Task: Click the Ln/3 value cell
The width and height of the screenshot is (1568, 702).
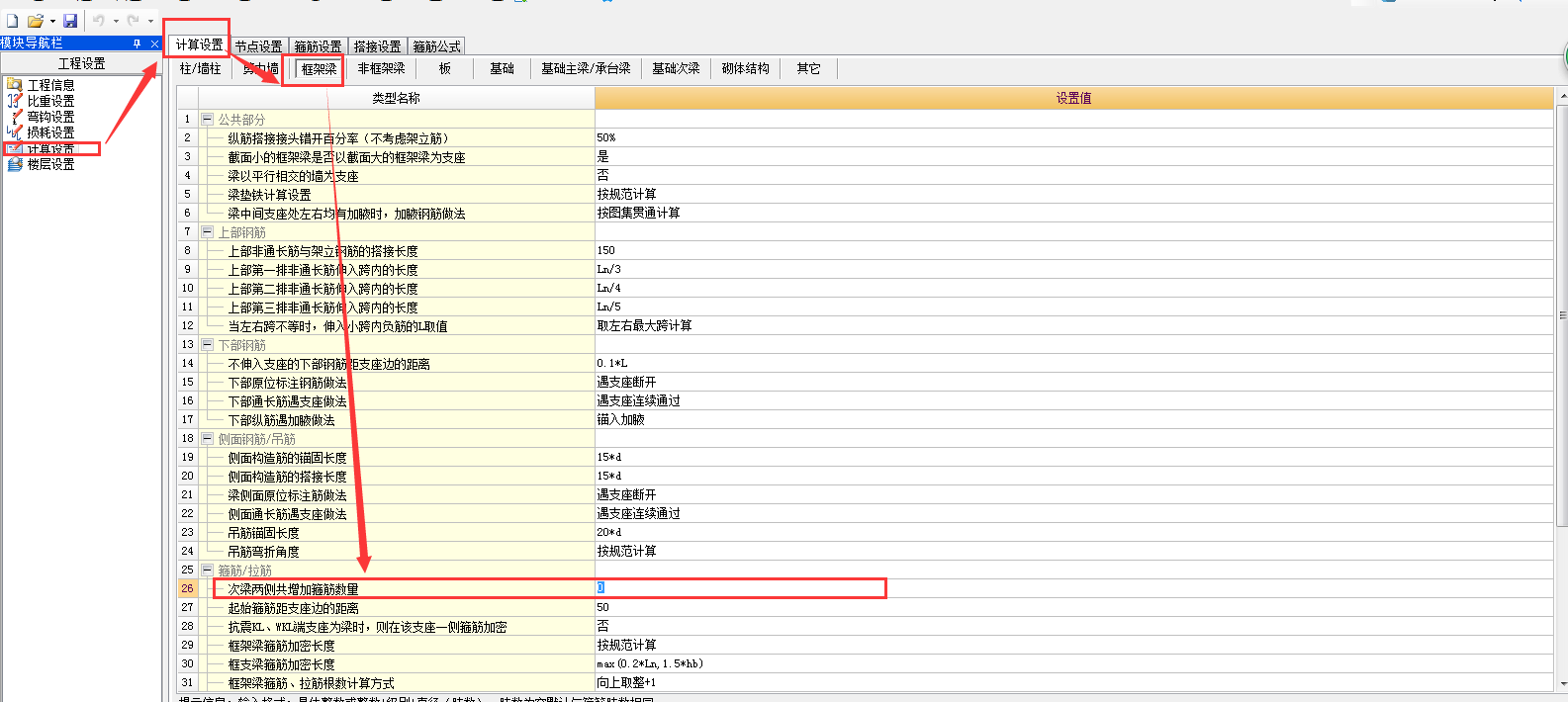Action: pyautogui.click(x=1073, y=269)
